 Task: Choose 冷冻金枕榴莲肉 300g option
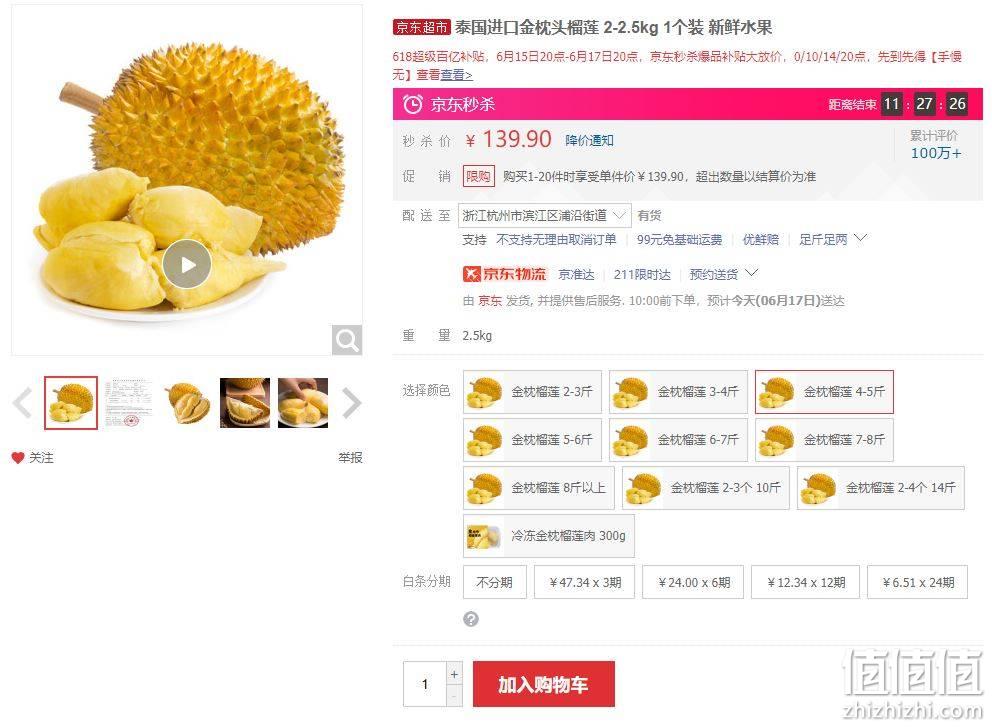coord(549,536)
